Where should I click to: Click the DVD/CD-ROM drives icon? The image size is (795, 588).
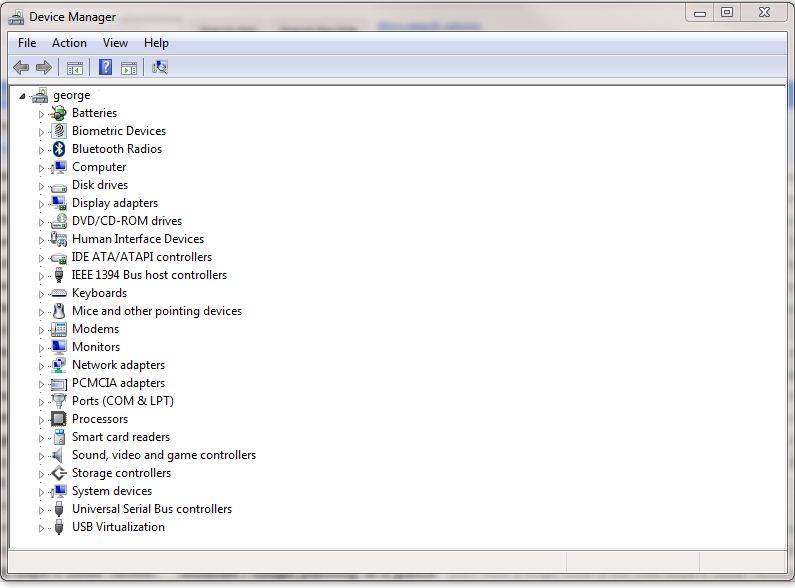click(x=59, y=221)
